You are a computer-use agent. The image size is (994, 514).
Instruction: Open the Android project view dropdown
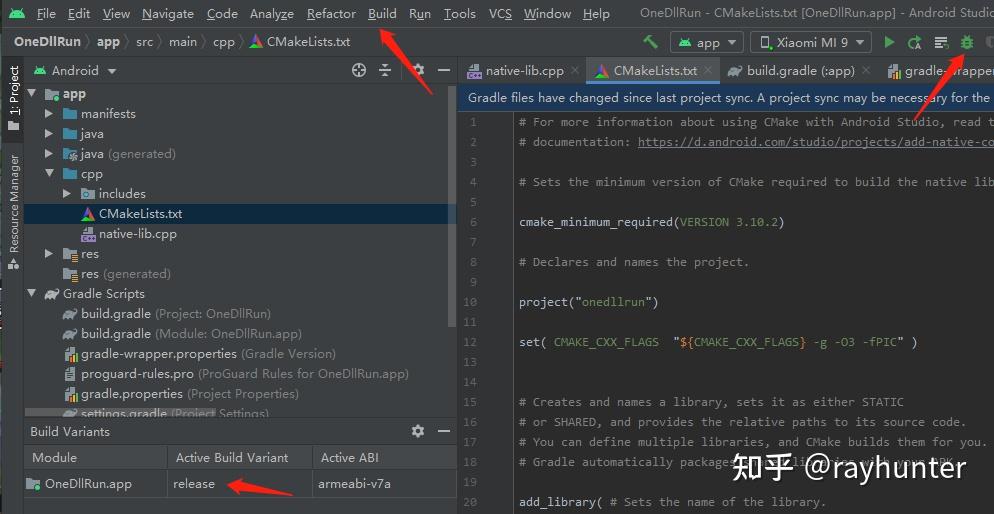(x=75, y=70)
